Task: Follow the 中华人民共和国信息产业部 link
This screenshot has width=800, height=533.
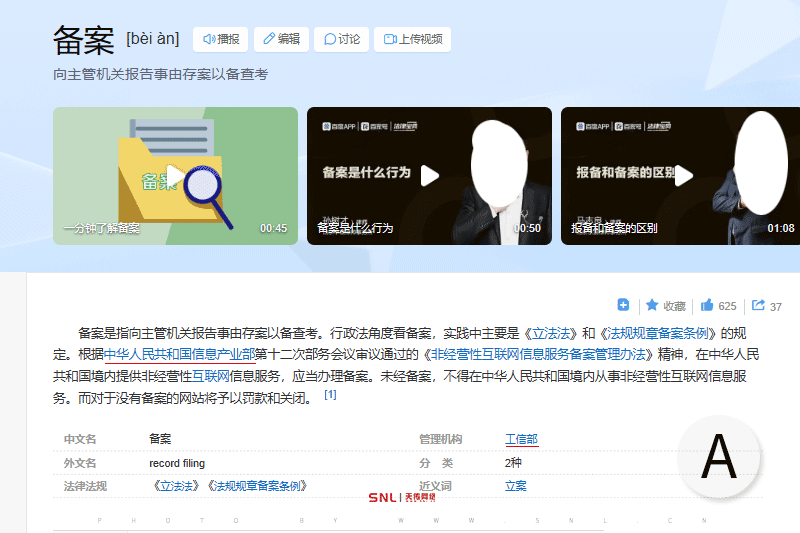Action: pos(179,355)
